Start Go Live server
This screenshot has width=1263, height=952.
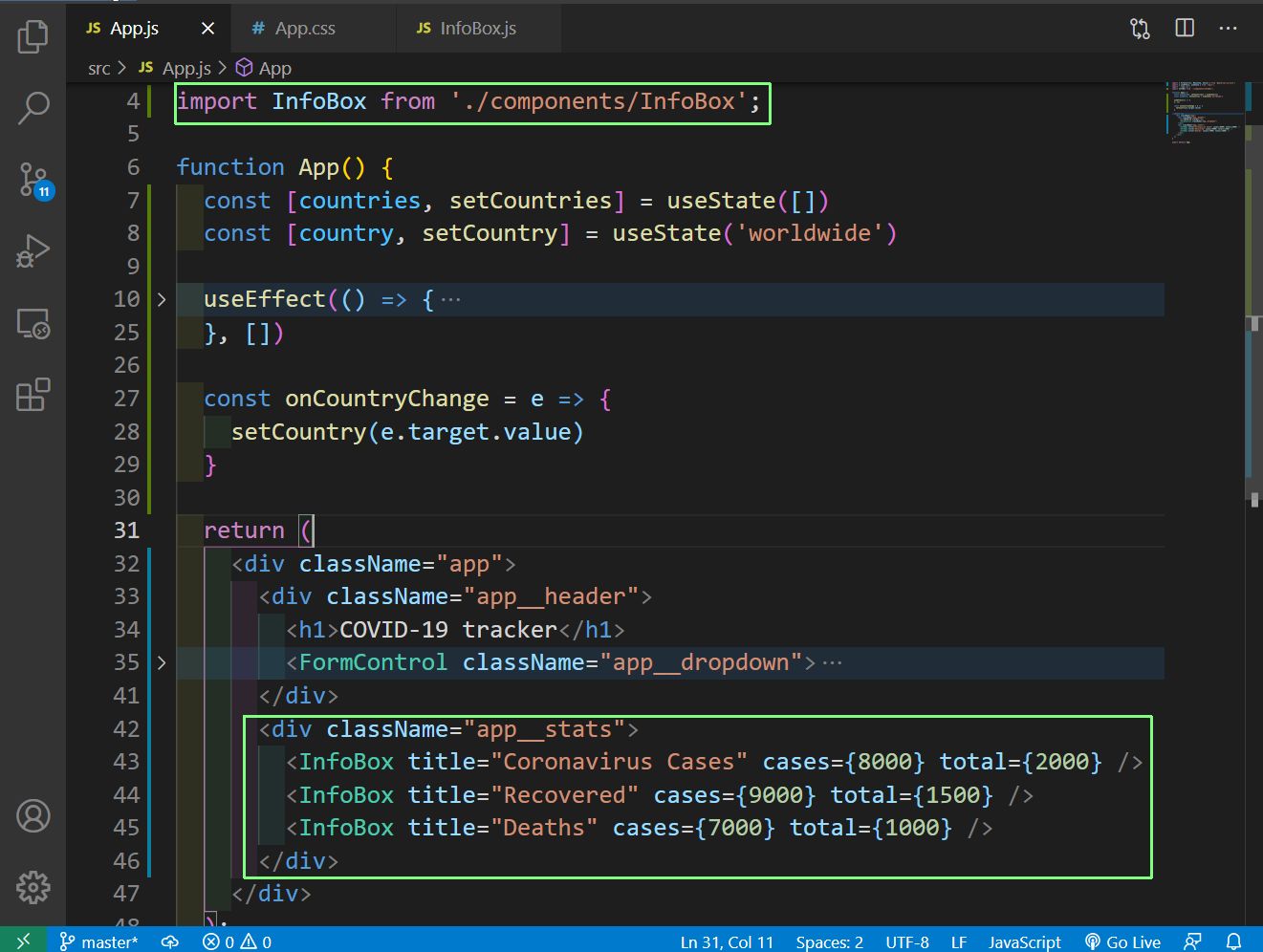click(x=1123, y=941)
